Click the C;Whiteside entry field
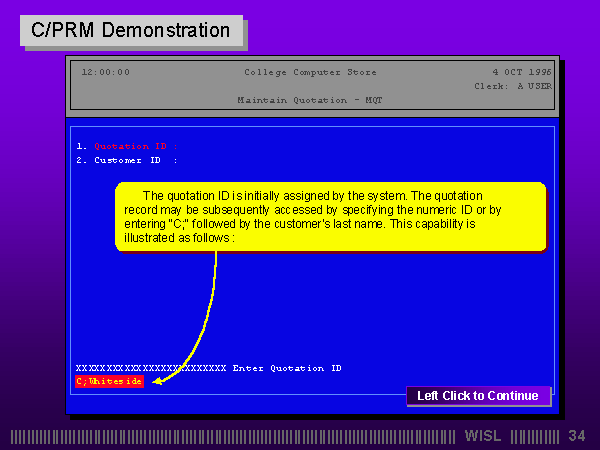Image resolution: width=600 pixels, height=450 pixels. point(109,381)
